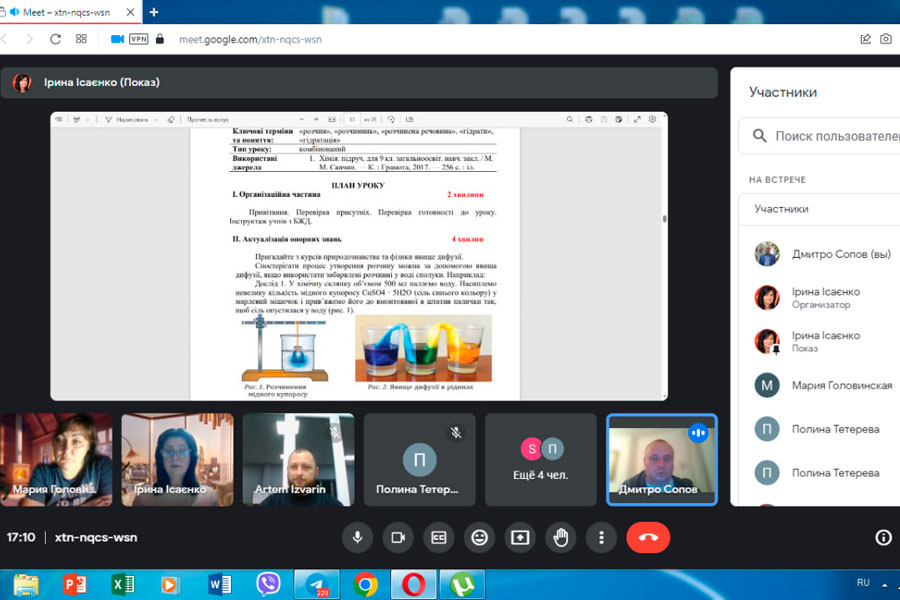This screenshot has width=900, height=600.
Task: Click the Ещё 4 чел. tile
Action: point(541,459)
